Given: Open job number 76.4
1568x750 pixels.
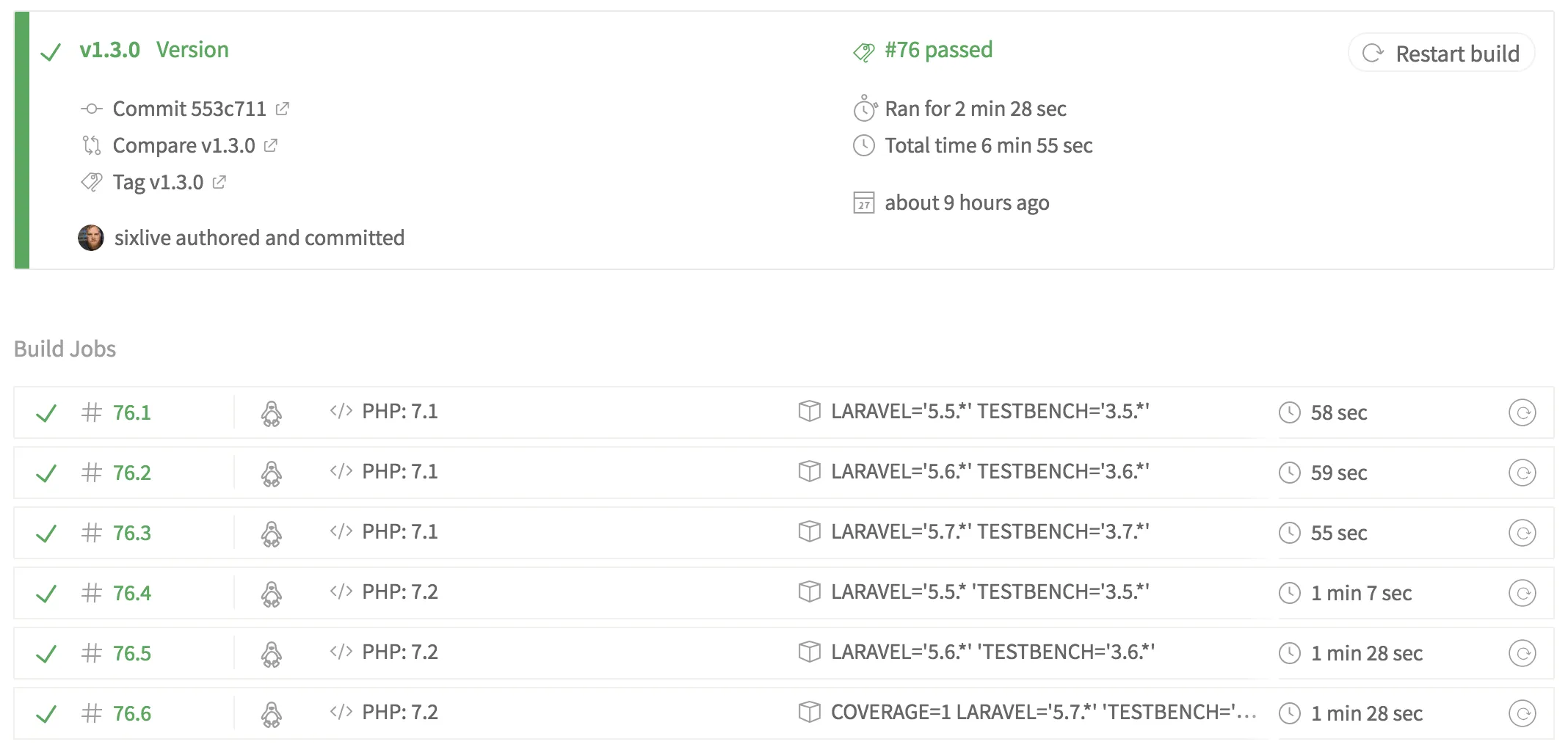Looking at the screenshot, I should pos(131,593).
